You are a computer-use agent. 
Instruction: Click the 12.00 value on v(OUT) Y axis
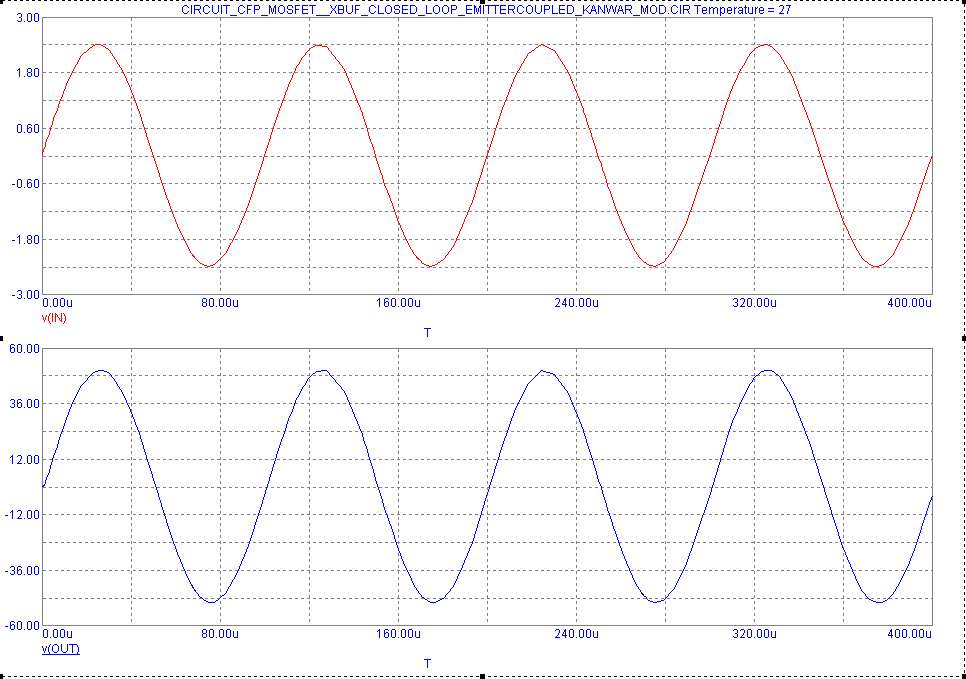(25, 460)
